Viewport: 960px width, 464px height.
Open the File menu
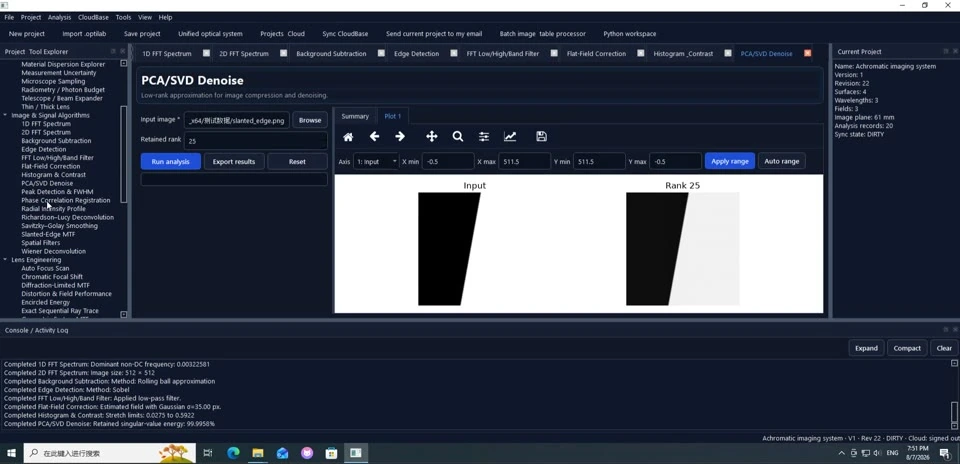(9, 17)
